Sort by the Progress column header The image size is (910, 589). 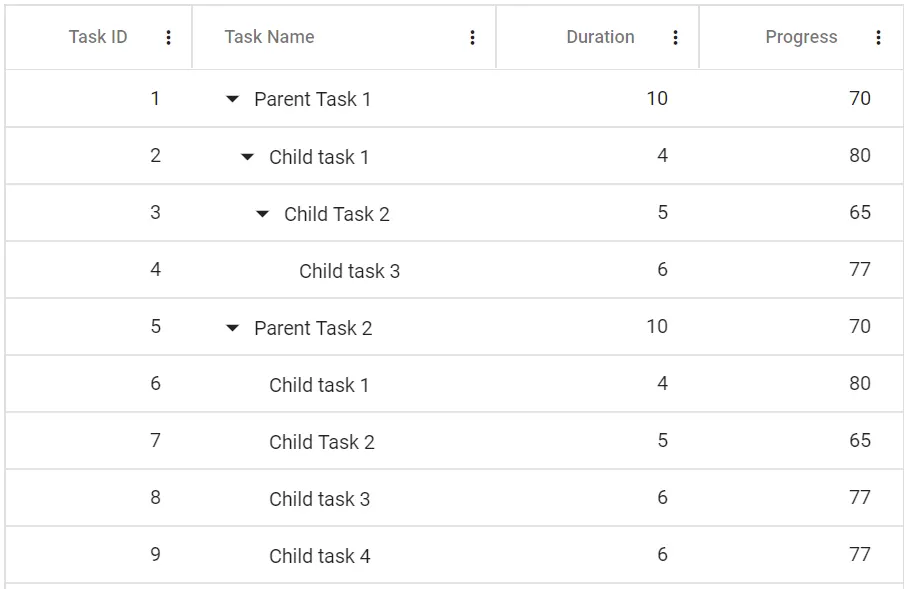[801, 37]
